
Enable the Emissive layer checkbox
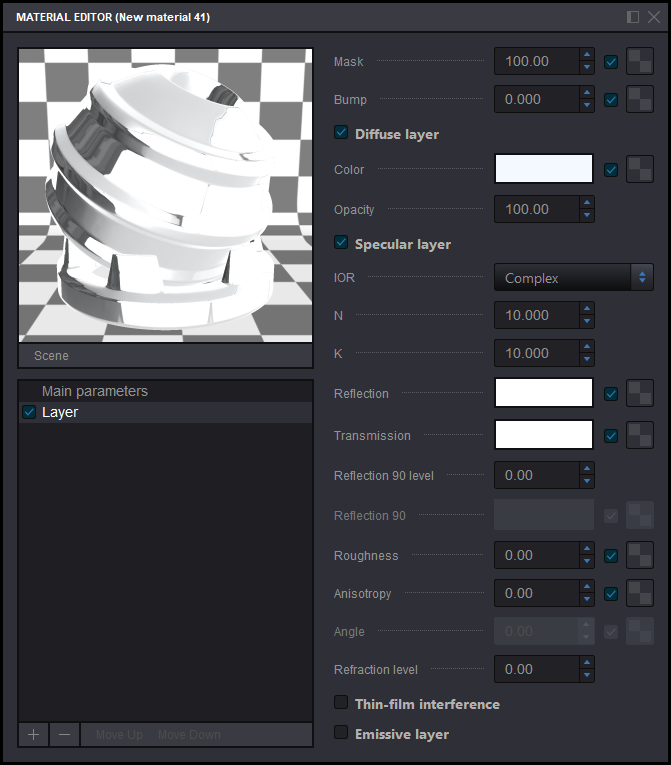(341, 733)
